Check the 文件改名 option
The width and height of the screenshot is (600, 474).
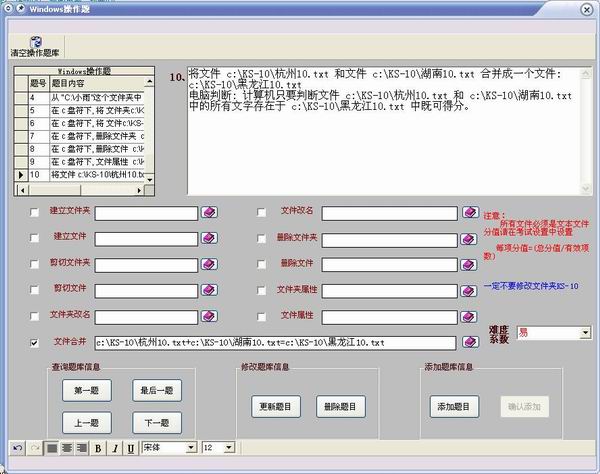(x=262, y=212)
